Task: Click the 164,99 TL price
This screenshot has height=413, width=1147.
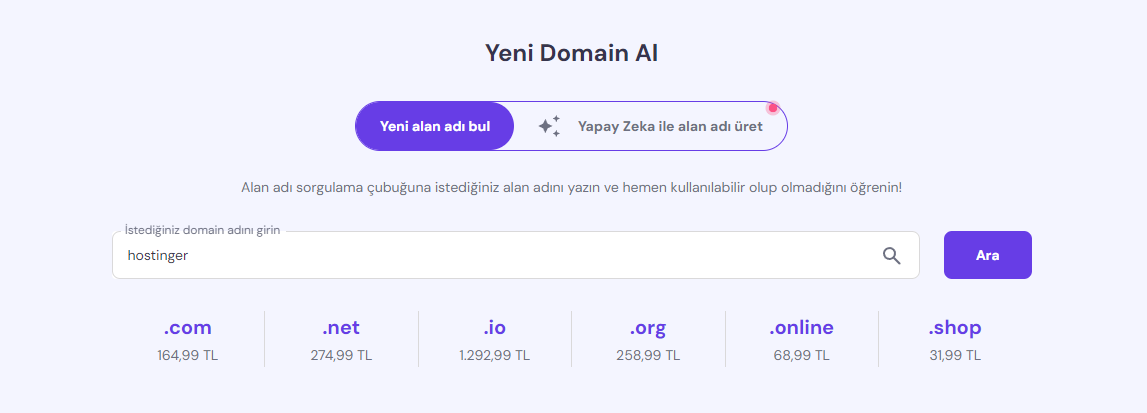Action: tap(187, 356)
